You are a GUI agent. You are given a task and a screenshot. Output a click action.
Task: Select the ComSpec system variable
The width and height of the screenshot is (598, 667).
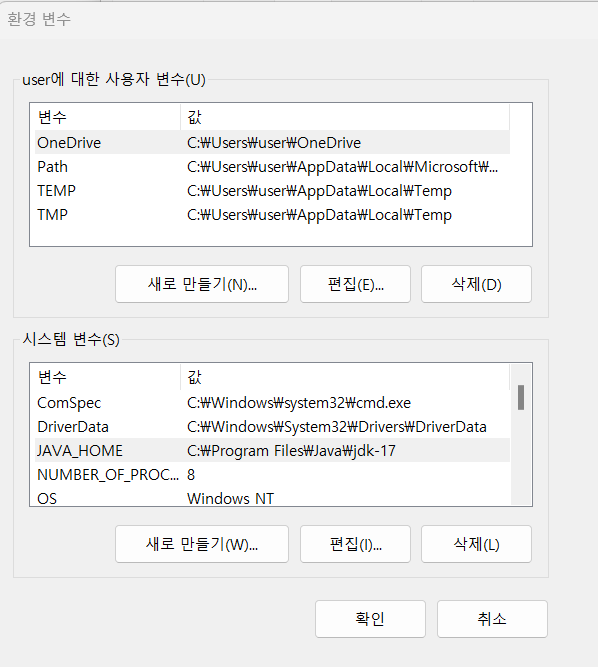coord(272,402)
